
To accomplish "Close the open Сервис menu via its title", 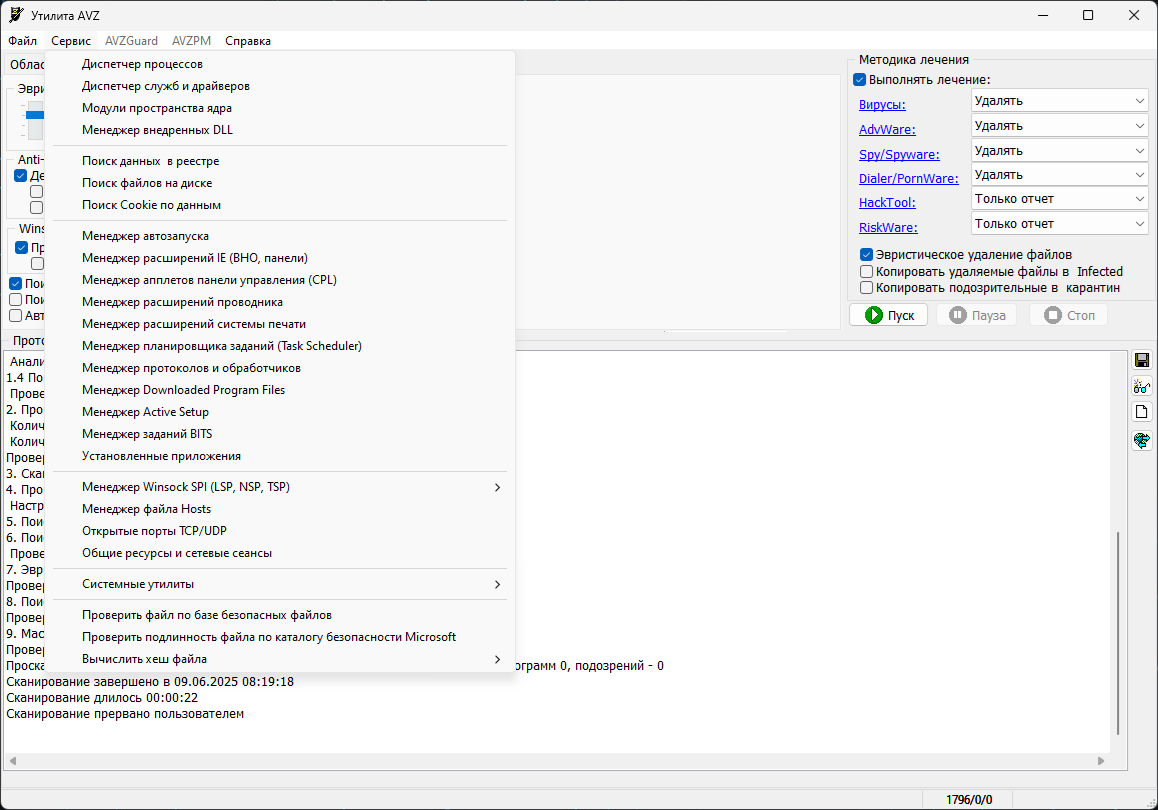I will [71, 41].
